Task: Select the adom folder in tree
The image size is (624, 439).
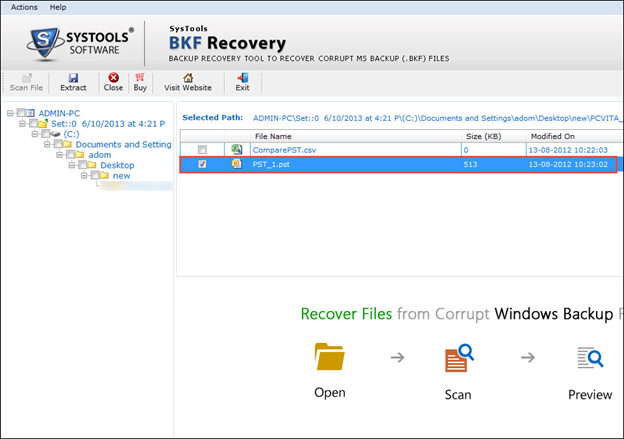Action: pos(99,155)
